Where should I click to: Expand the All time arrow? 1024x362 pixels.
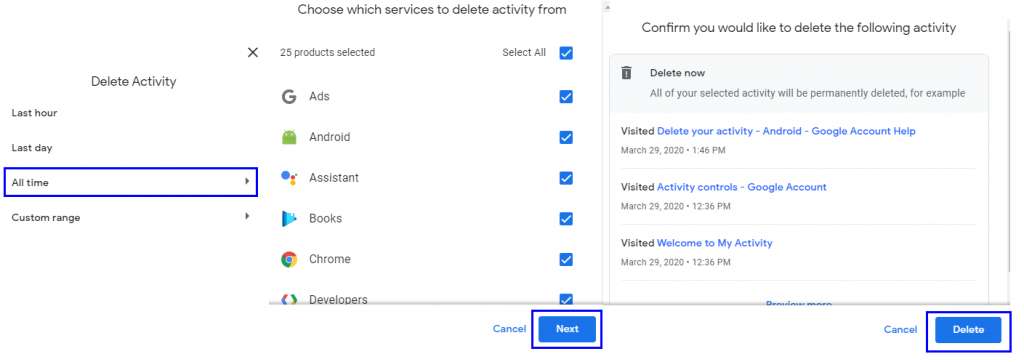(247, 181)
